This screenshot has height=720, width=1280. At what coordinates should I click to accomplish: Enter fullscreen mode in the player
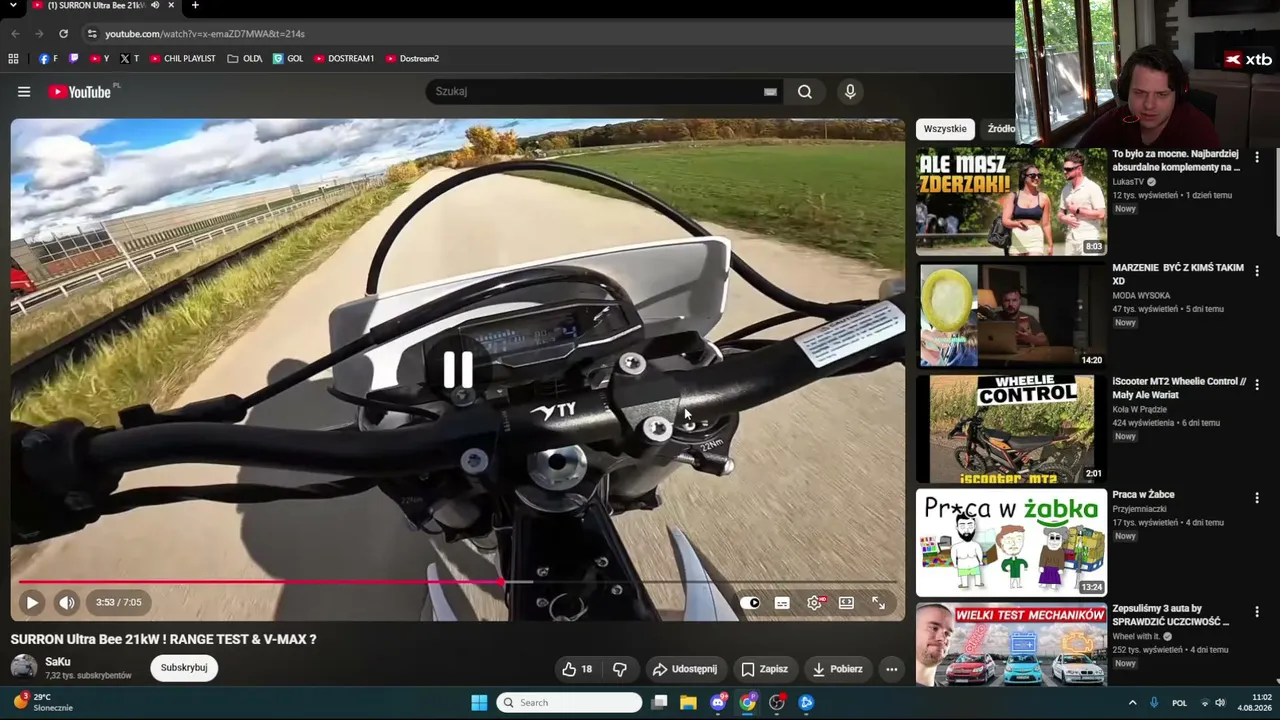pyautogui.click(x=878, y=603)
